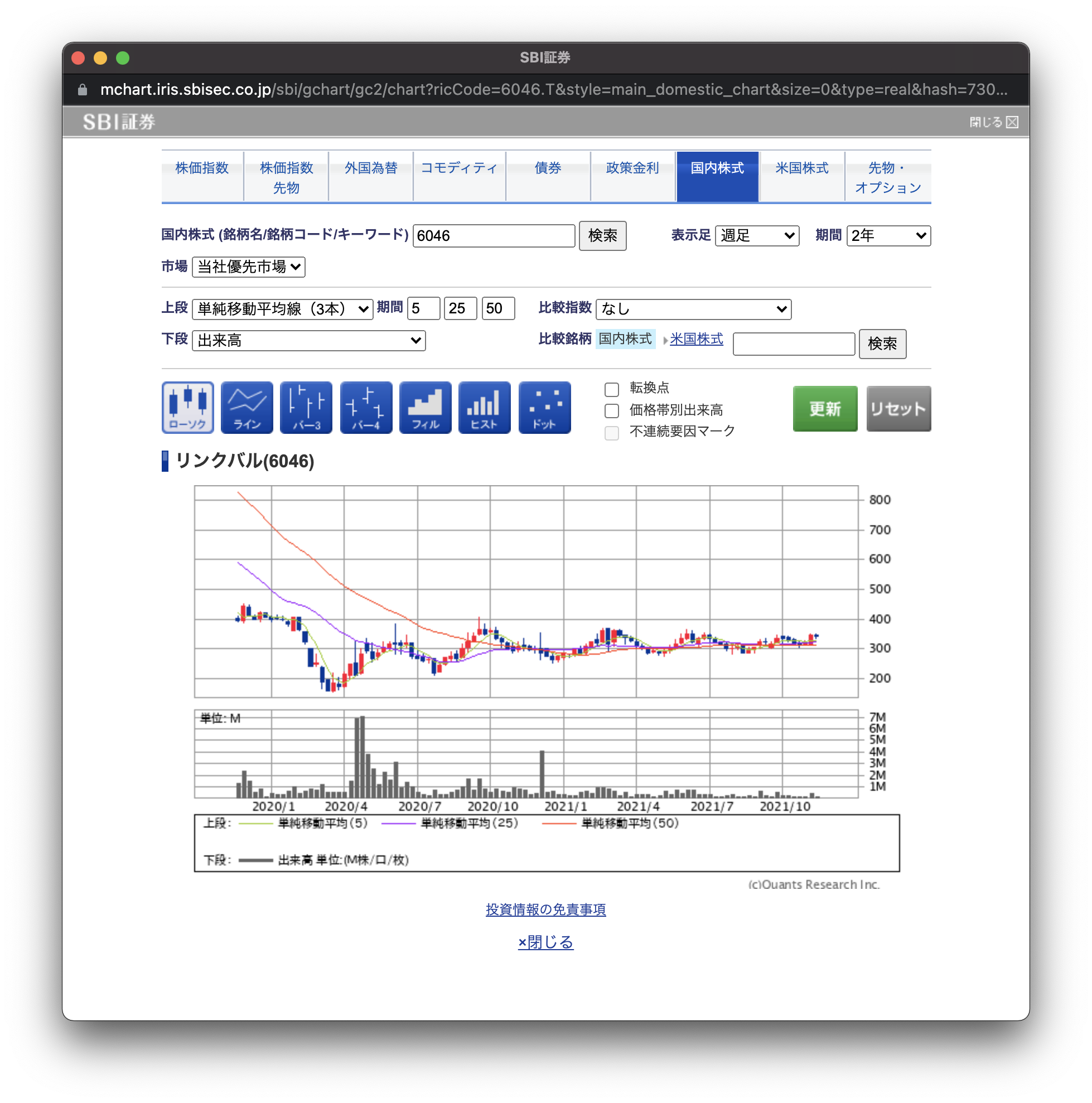1092x1103 pixels.
Task: Enable the 価格帯別出来高 checkbox
Action: click(x=612, y=410)
